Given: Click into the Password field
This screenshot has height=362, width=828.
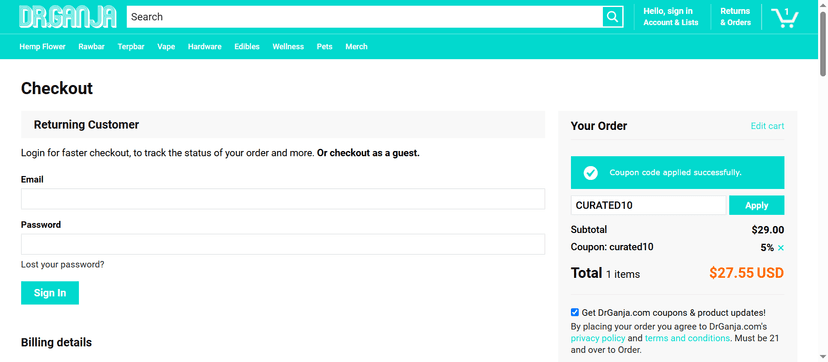Looking at the screenshot, I should [283, 244].
